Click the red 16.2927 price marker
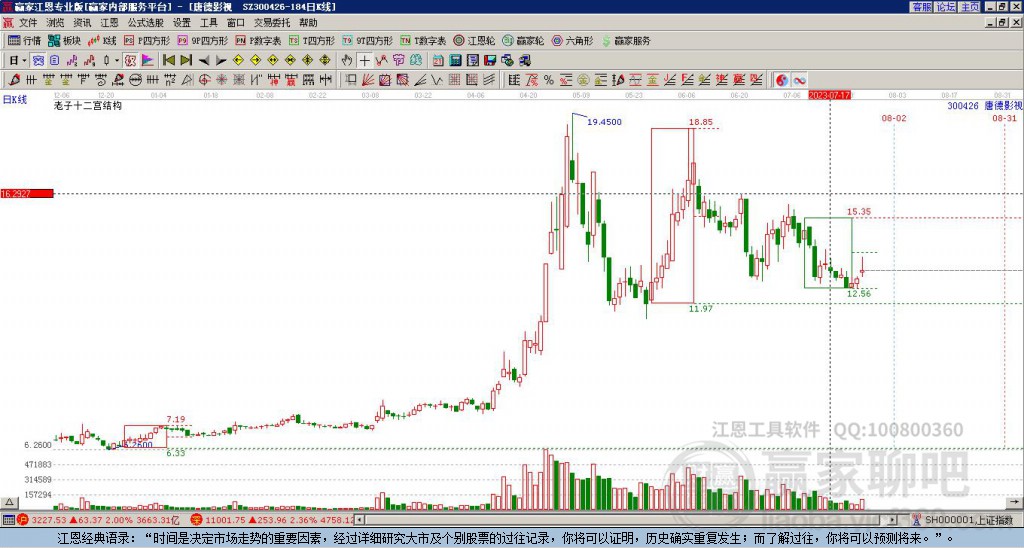This screenshot has height=548, width=1024. tap(27, 194)
